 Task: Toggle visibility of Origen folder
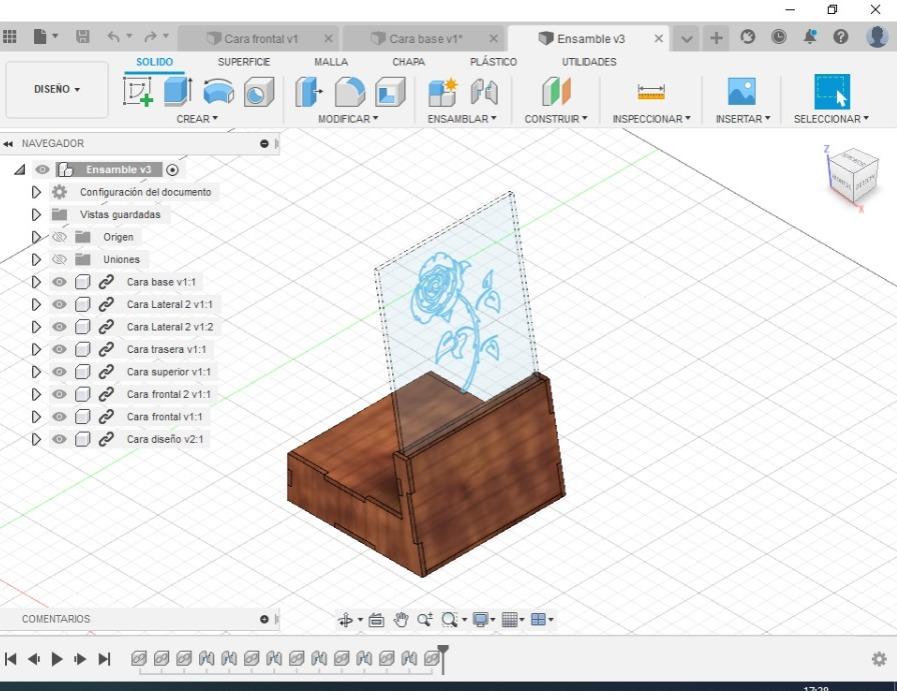pyautogui.click(x=59, y=237)
